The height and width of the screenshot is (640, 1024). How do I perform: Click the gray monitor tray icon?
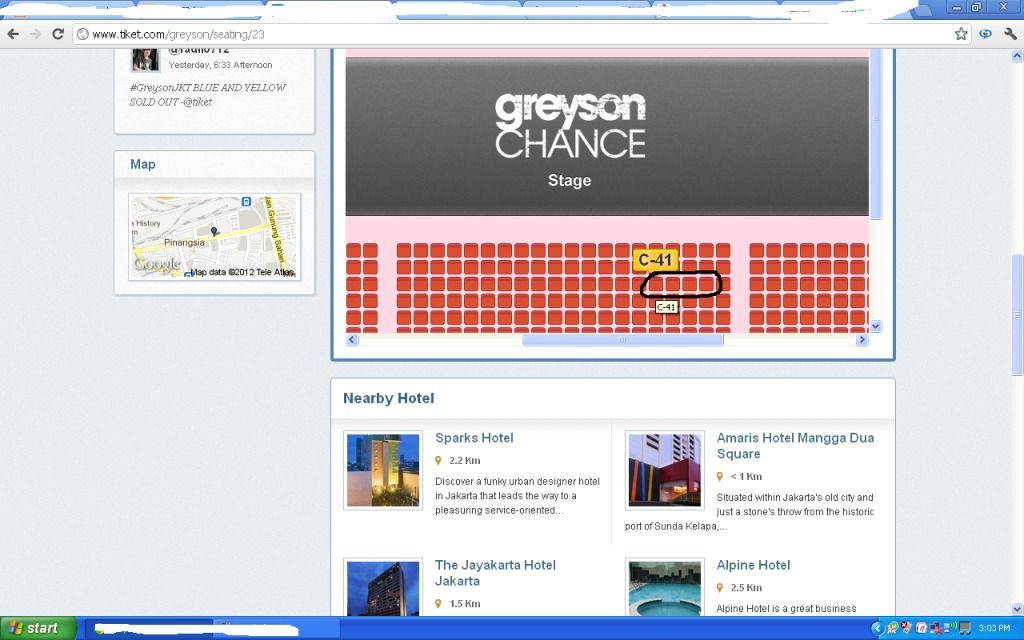tap(965, 628)
